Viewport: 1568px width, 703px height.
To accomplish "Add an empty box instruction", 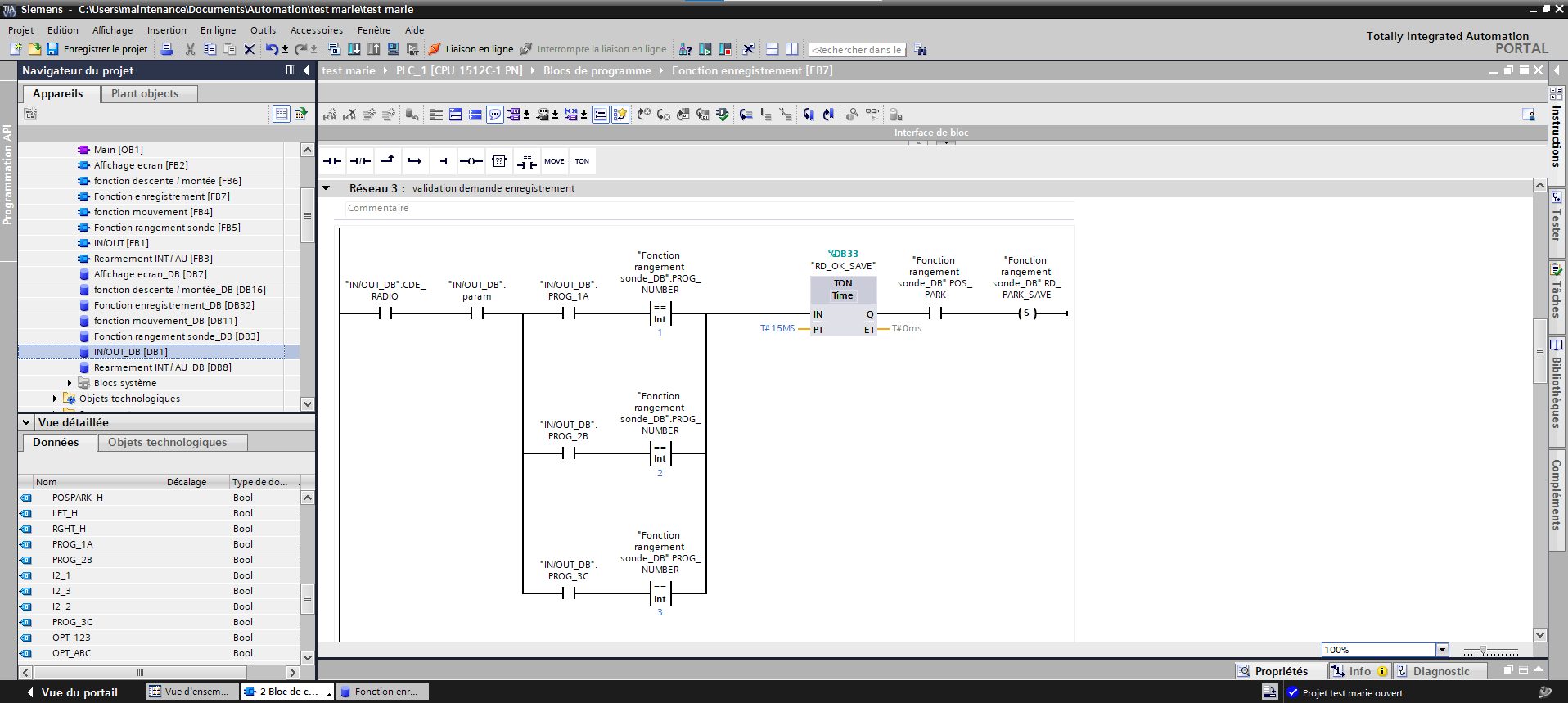I will coord(499,161).
